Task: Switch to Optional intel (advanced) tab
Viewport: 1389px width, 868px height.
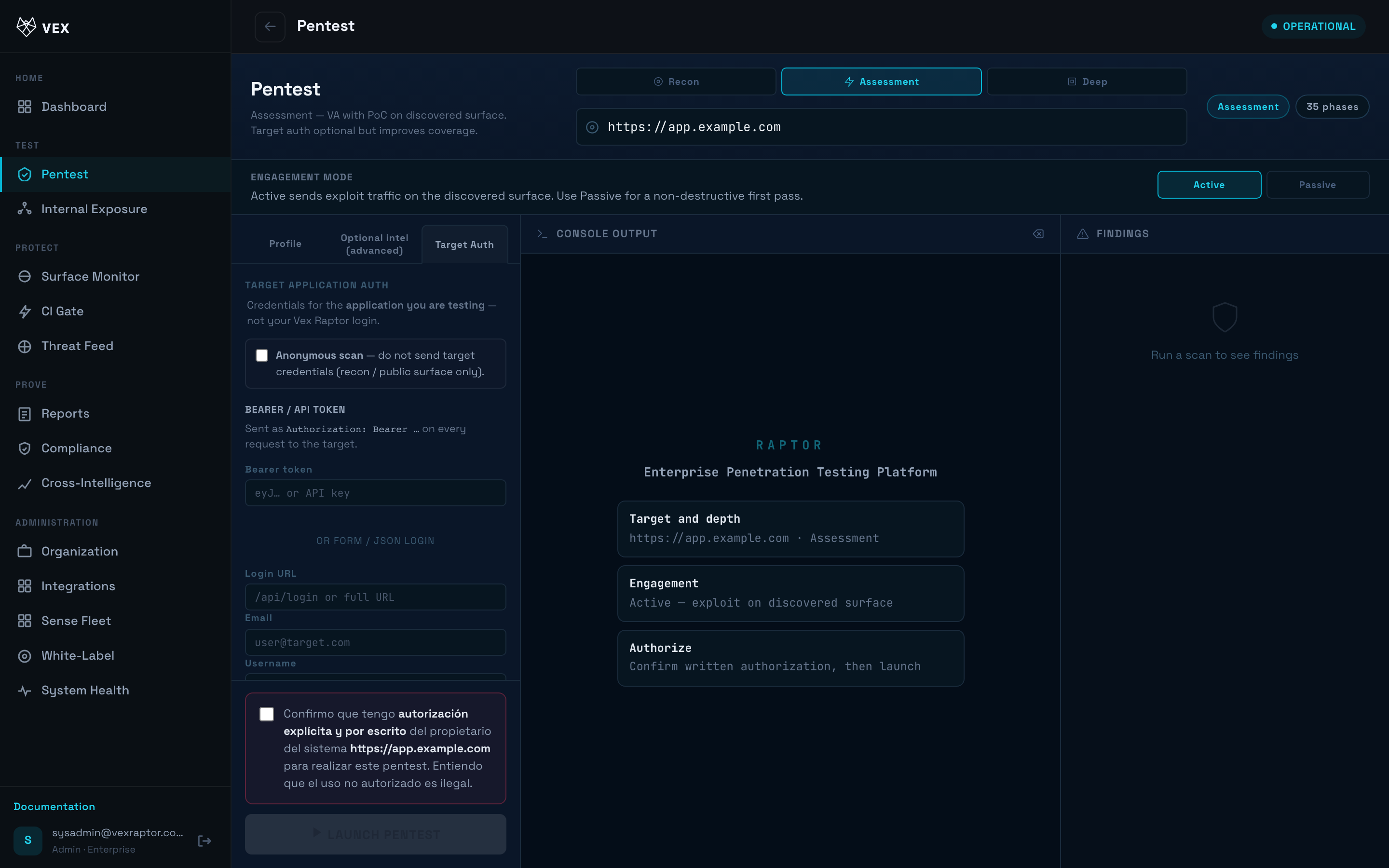Action: point(374,244)
